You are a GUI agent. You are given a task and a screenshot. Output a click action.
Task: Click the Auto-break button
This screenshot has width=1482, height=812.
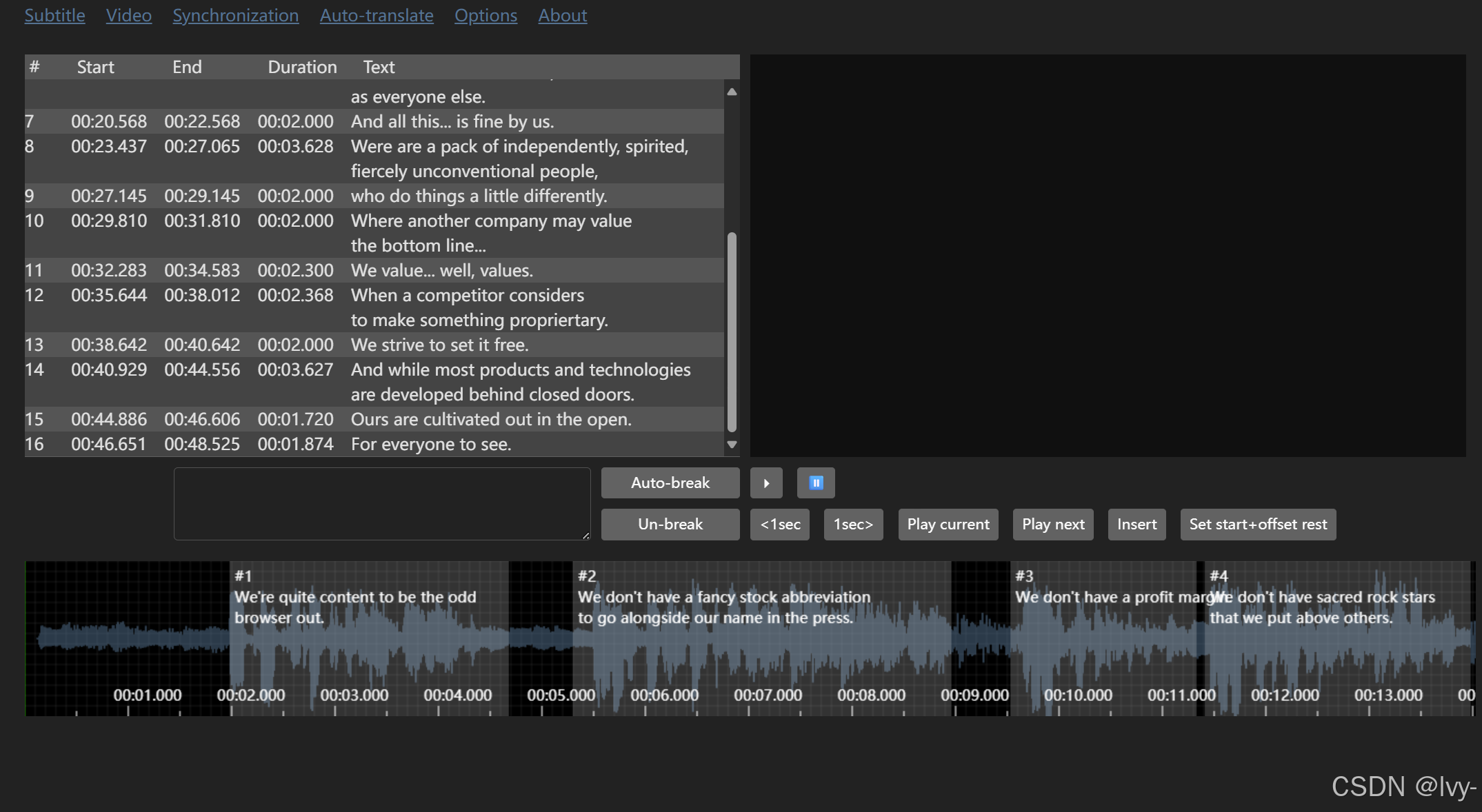[670, 483]
